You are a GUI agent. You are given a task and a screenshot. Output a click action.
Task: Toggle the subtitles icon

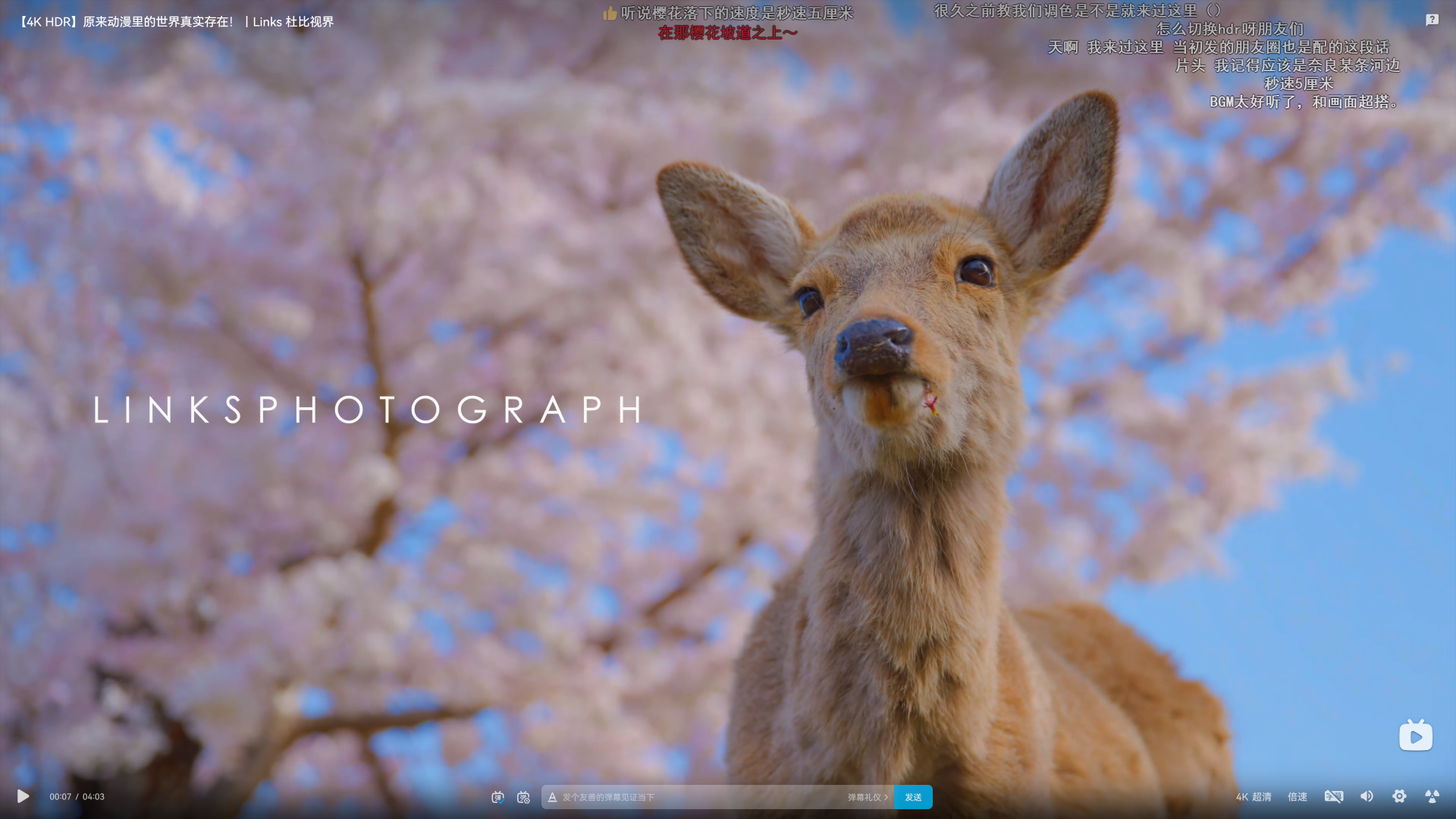pos(1334,796)
